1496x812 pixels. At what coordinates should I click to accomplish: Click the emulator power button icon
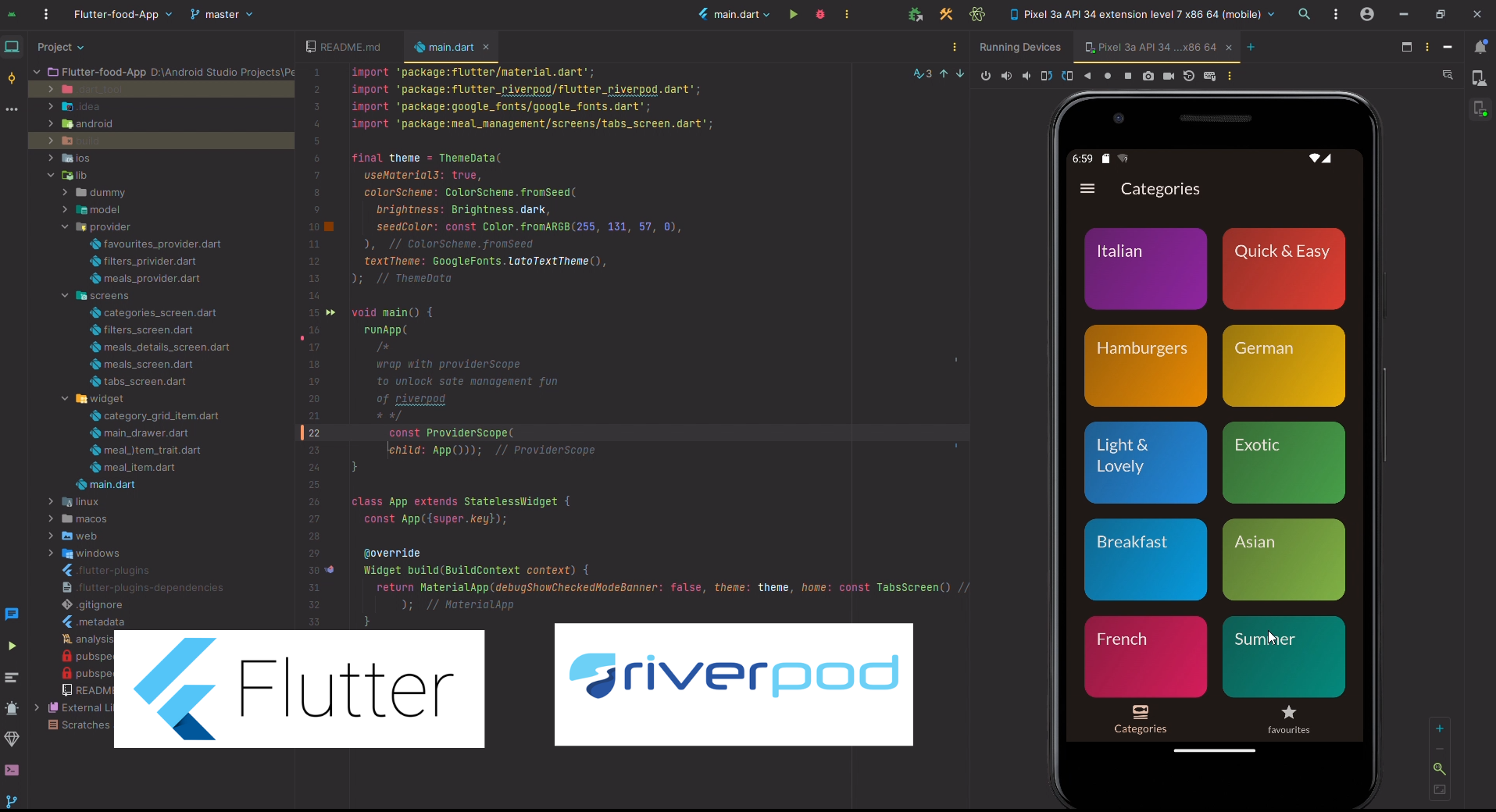point(986,76)
